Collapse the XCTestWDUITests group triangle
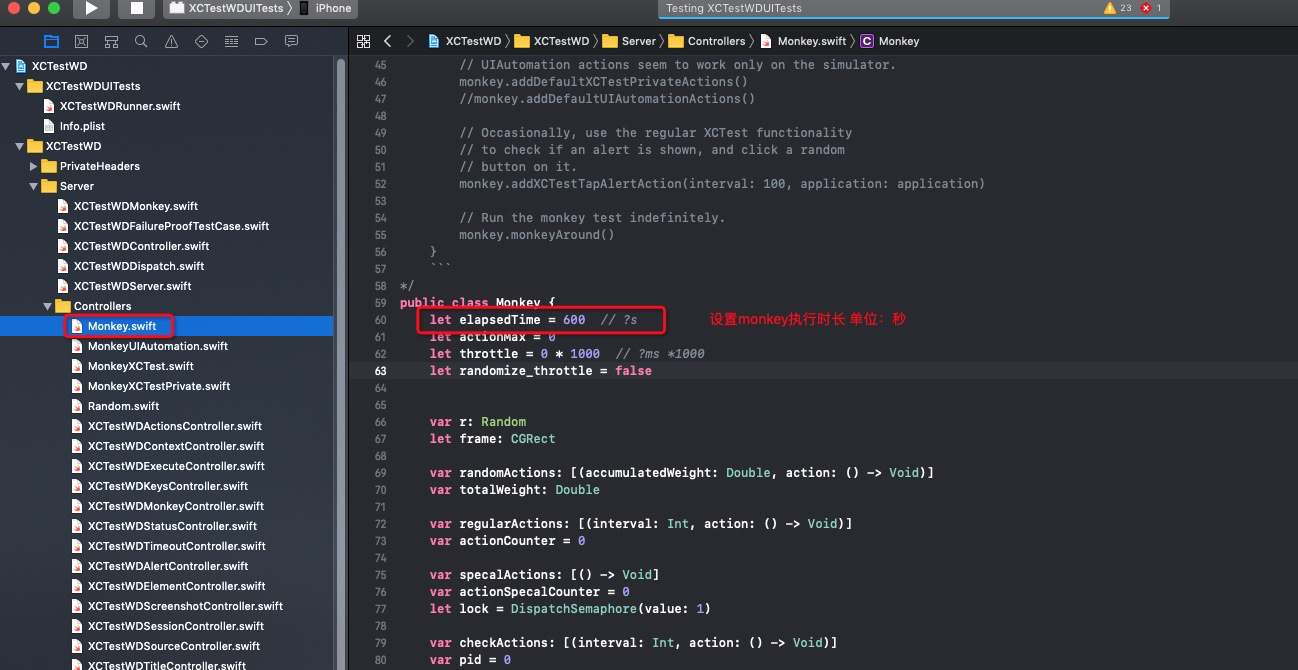 pyautogui.click(x=20, y=86)
